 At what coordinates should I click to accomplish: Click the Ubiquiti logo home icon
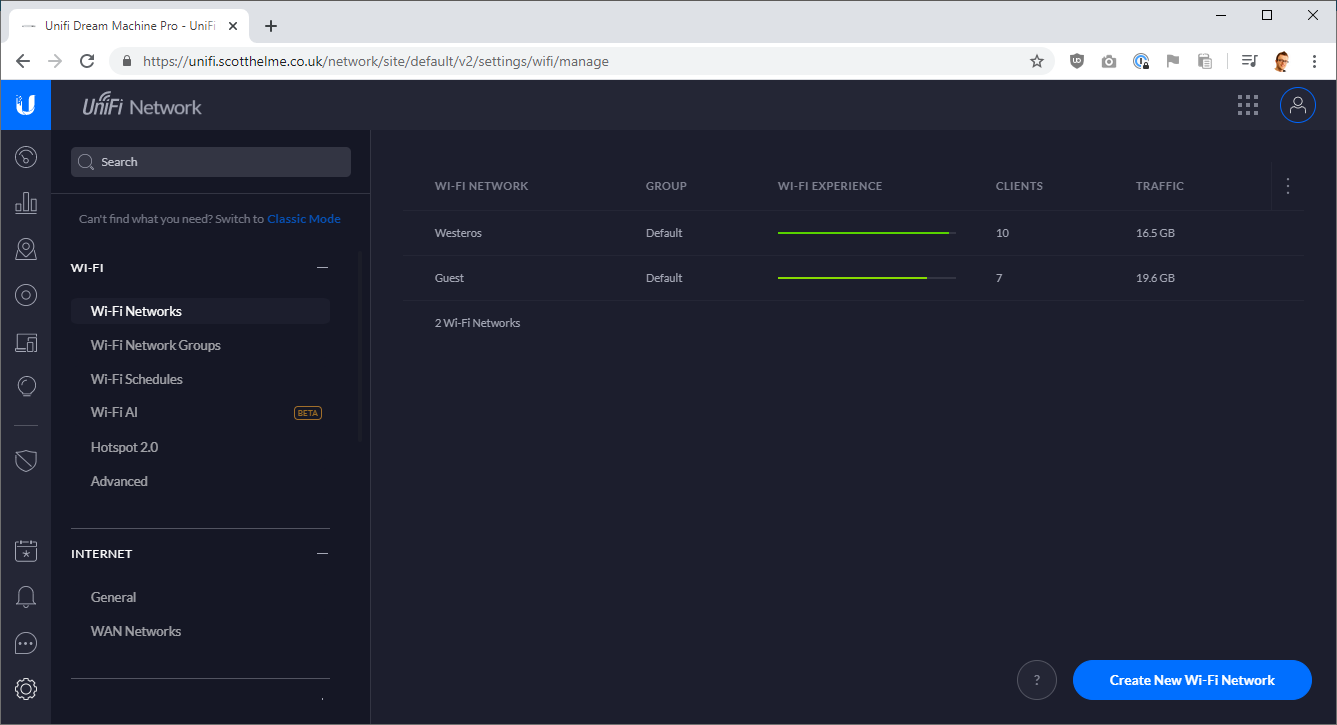(x=26, y=105)
